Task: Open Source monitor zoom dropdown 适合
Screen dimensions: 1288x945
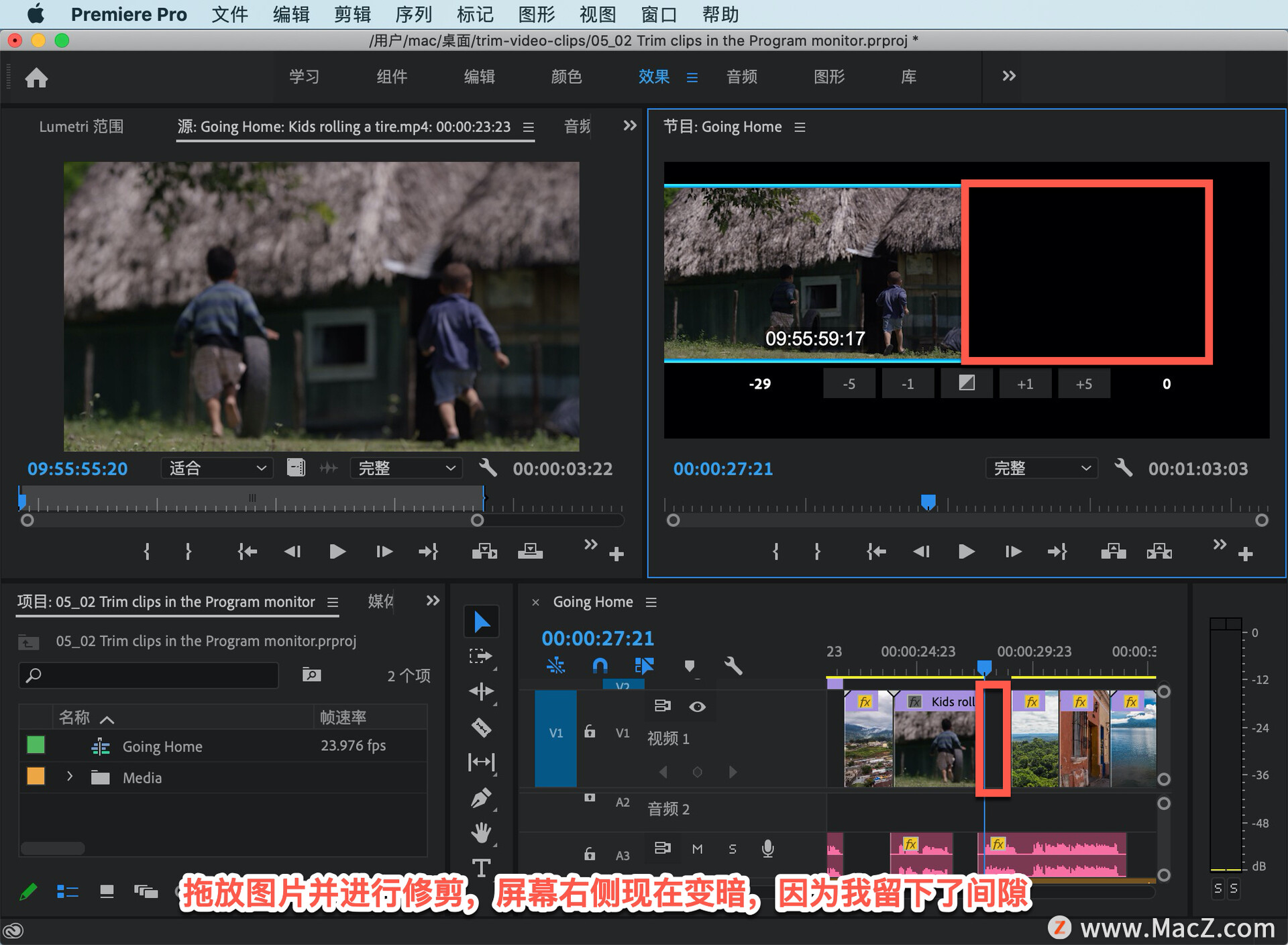Action: coord(217,468)
